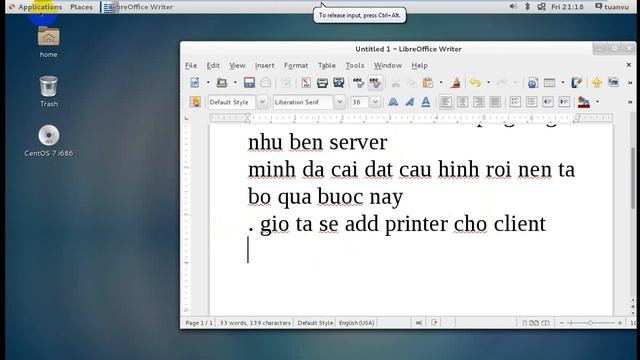The image size is (640, 360).
Task: Select the Clone Formatting paintbrush
Action: tap(456, 82)
